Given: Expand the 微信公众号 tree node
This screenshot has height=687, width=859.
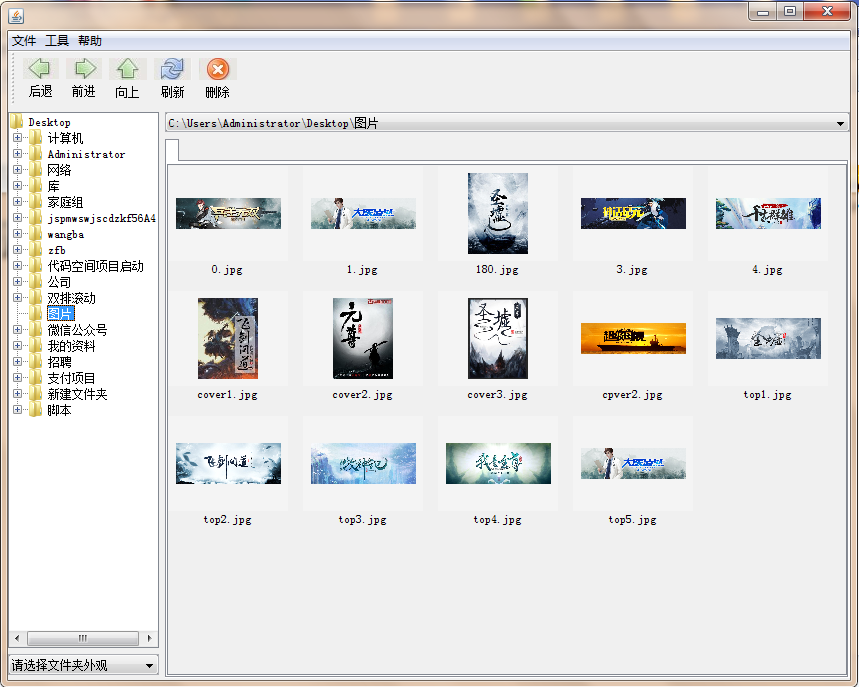Looking at the screenshot, I should (18, 329).
